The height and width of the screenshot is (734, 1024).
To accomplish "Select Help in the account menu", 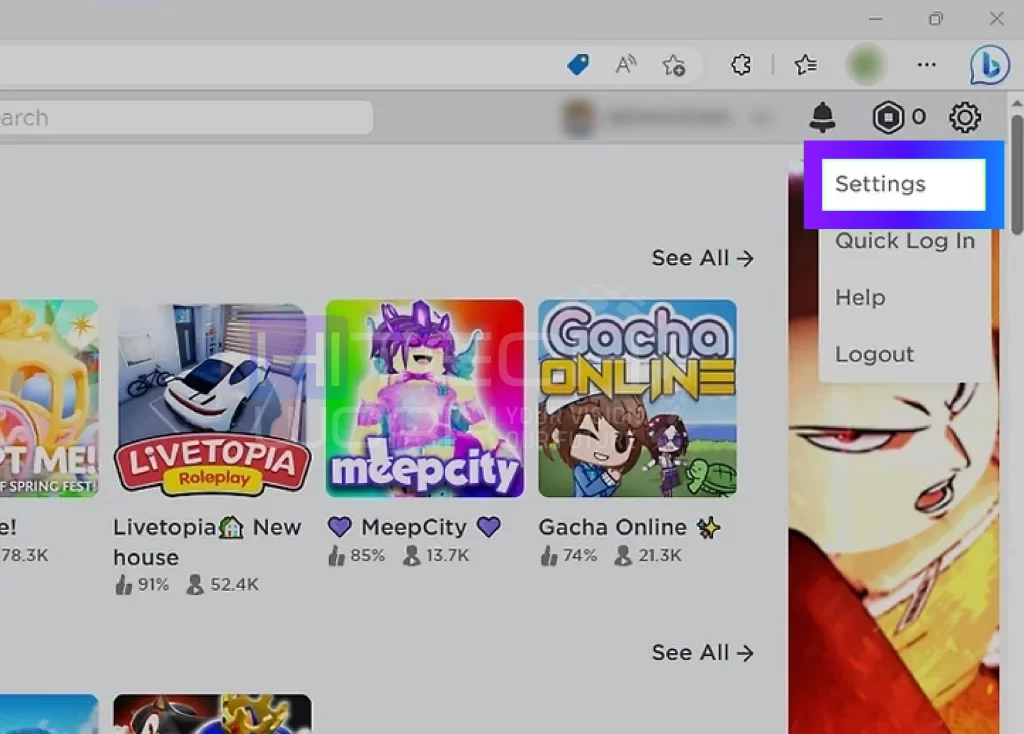I will tap(860, 297).
